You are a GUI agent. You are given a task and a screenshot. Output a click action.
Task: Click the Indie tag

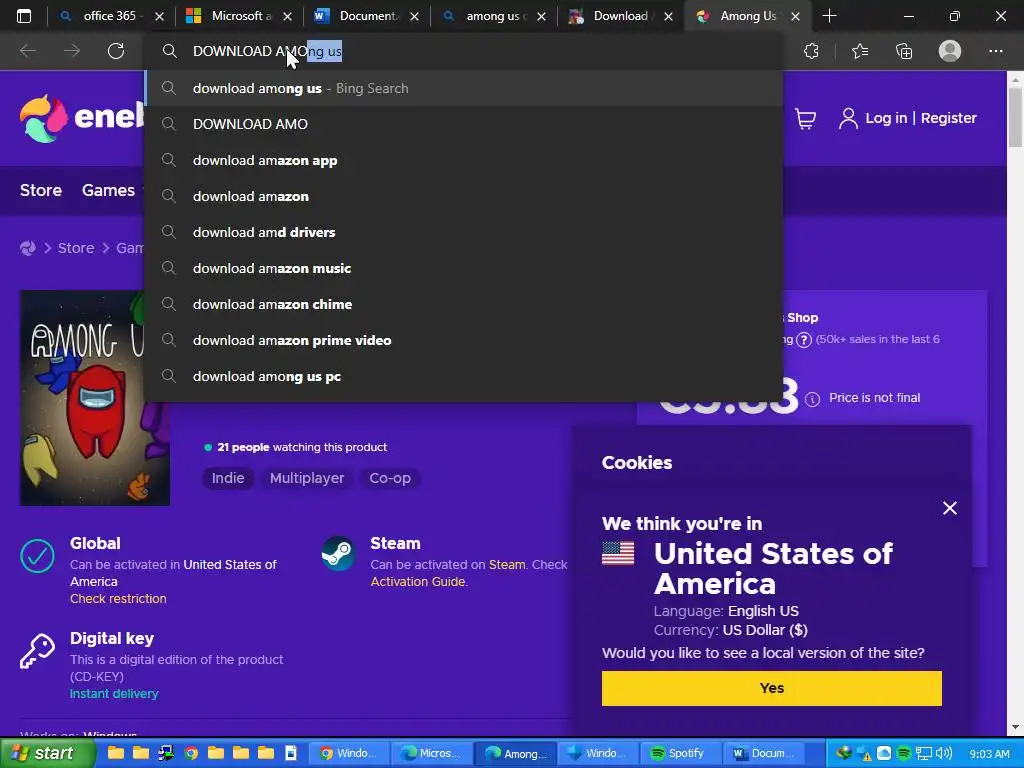[x=228, y=478]
